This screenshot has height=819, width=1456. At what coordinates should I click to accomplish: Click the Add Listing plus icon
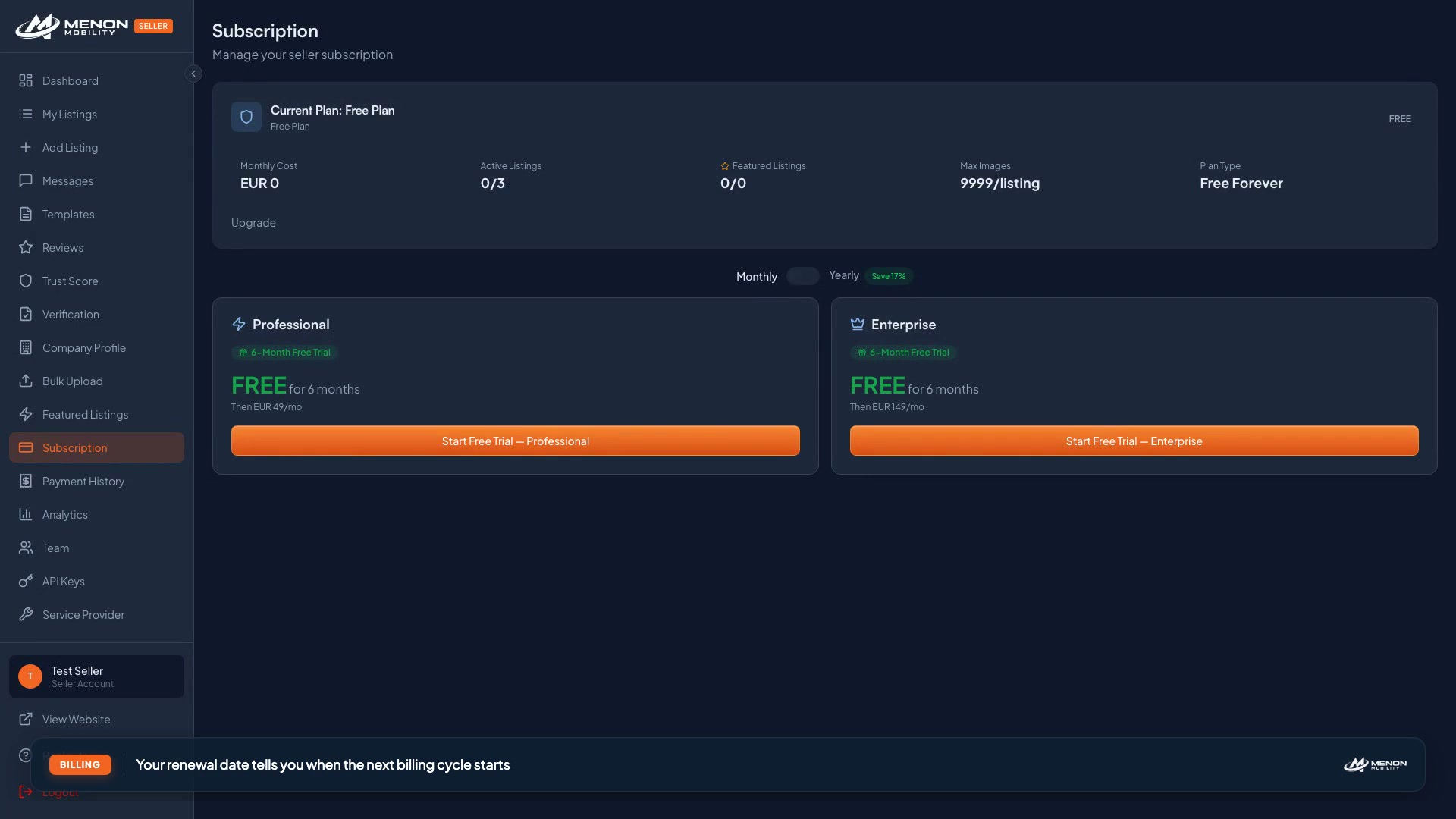pyautogui.click(x=26, y=147)
